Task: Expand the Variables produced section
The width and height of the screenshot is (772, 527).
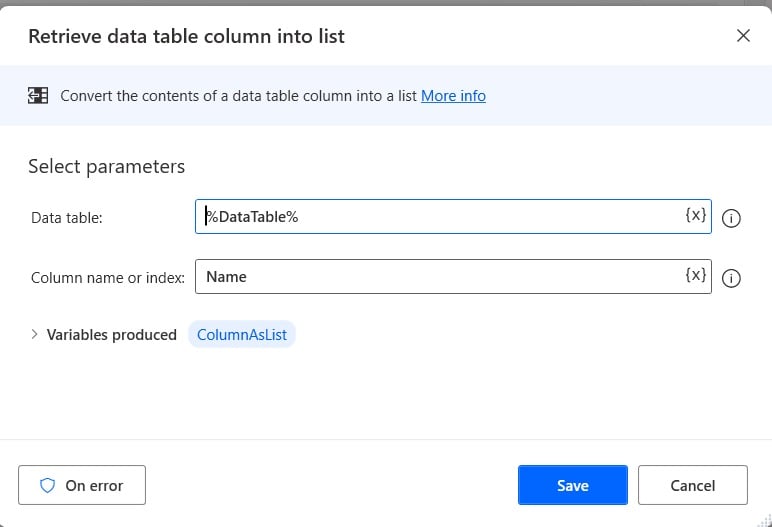Action: coord(34,334)
